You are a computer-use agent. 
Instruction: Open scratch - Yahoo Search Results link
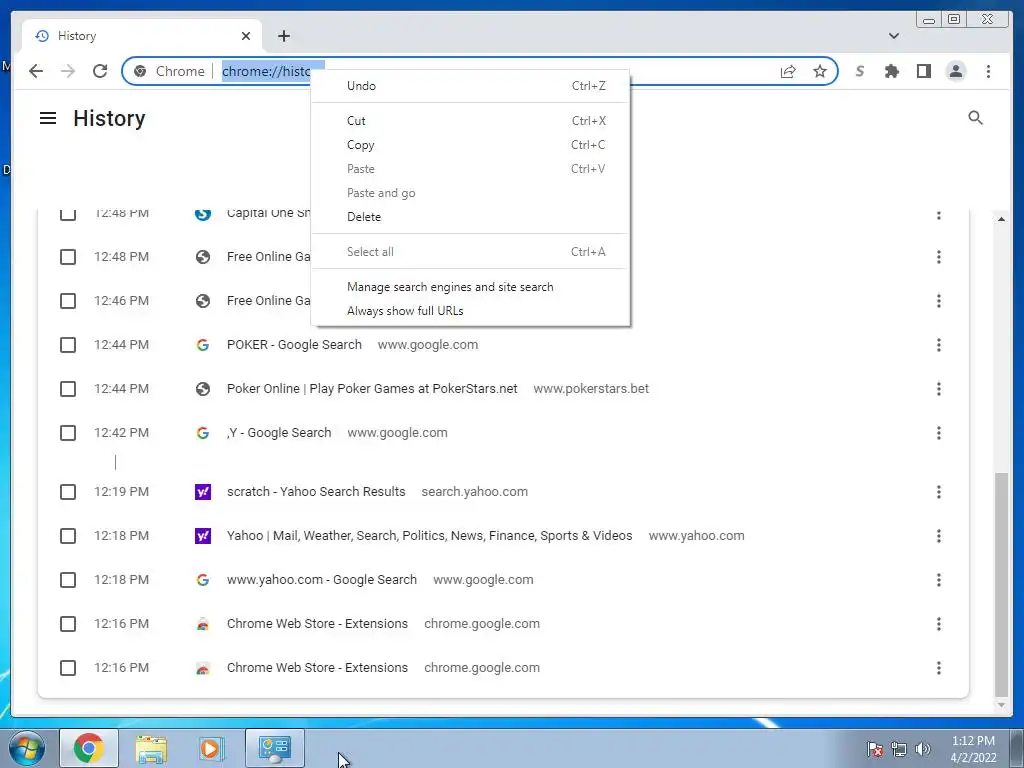click(x=316, y=492)
